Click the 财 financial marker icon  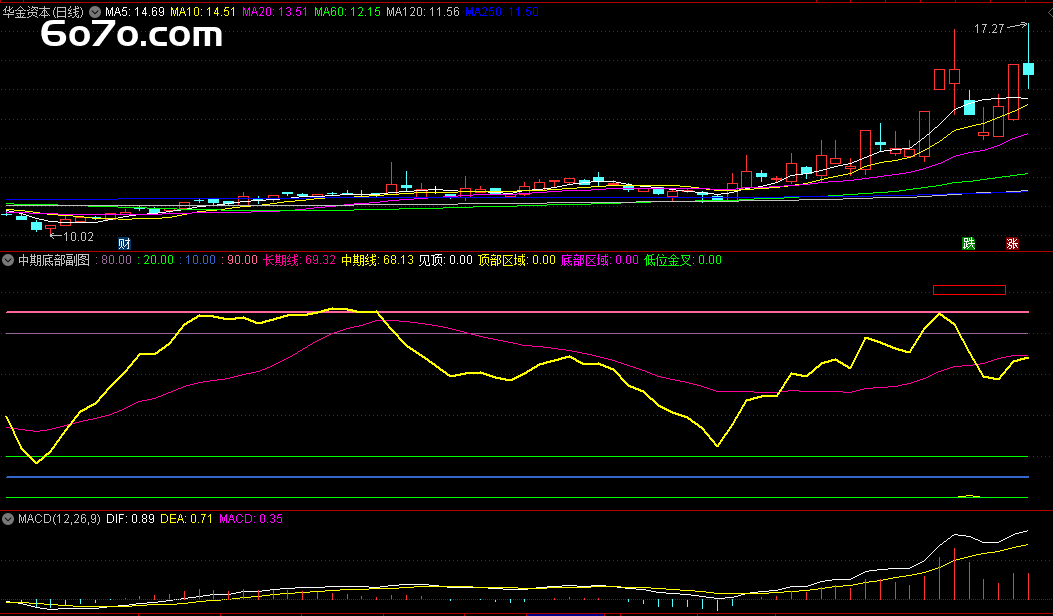pos(124,244)
